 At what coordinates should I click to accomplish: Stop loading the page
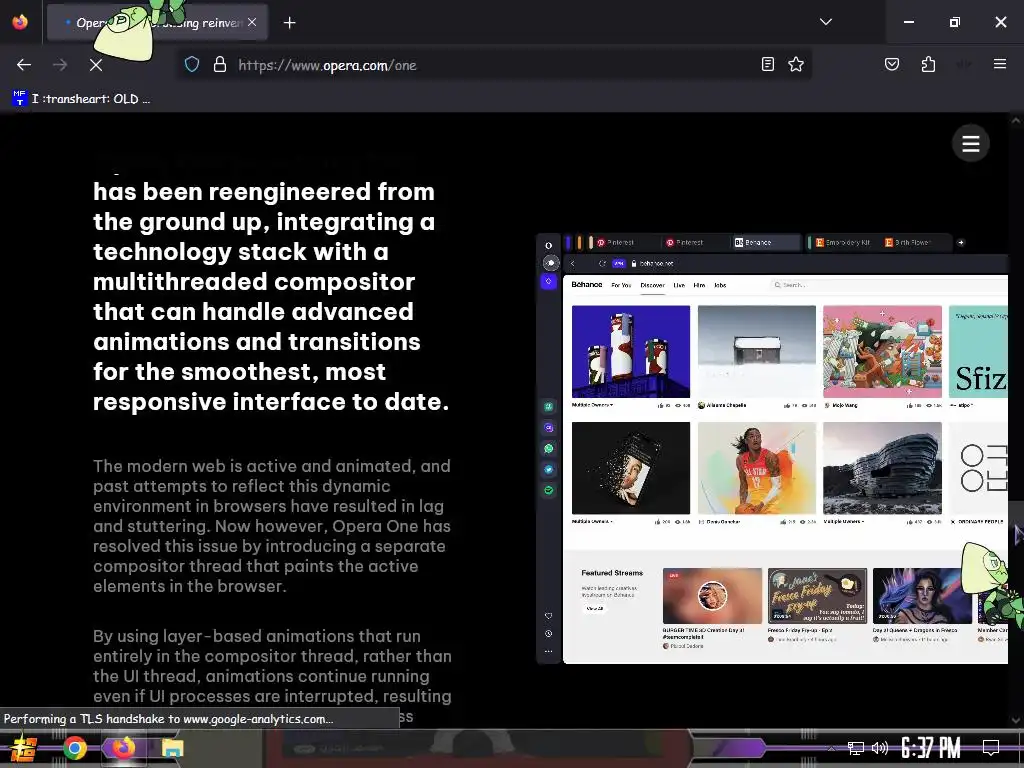pos(96,65)
